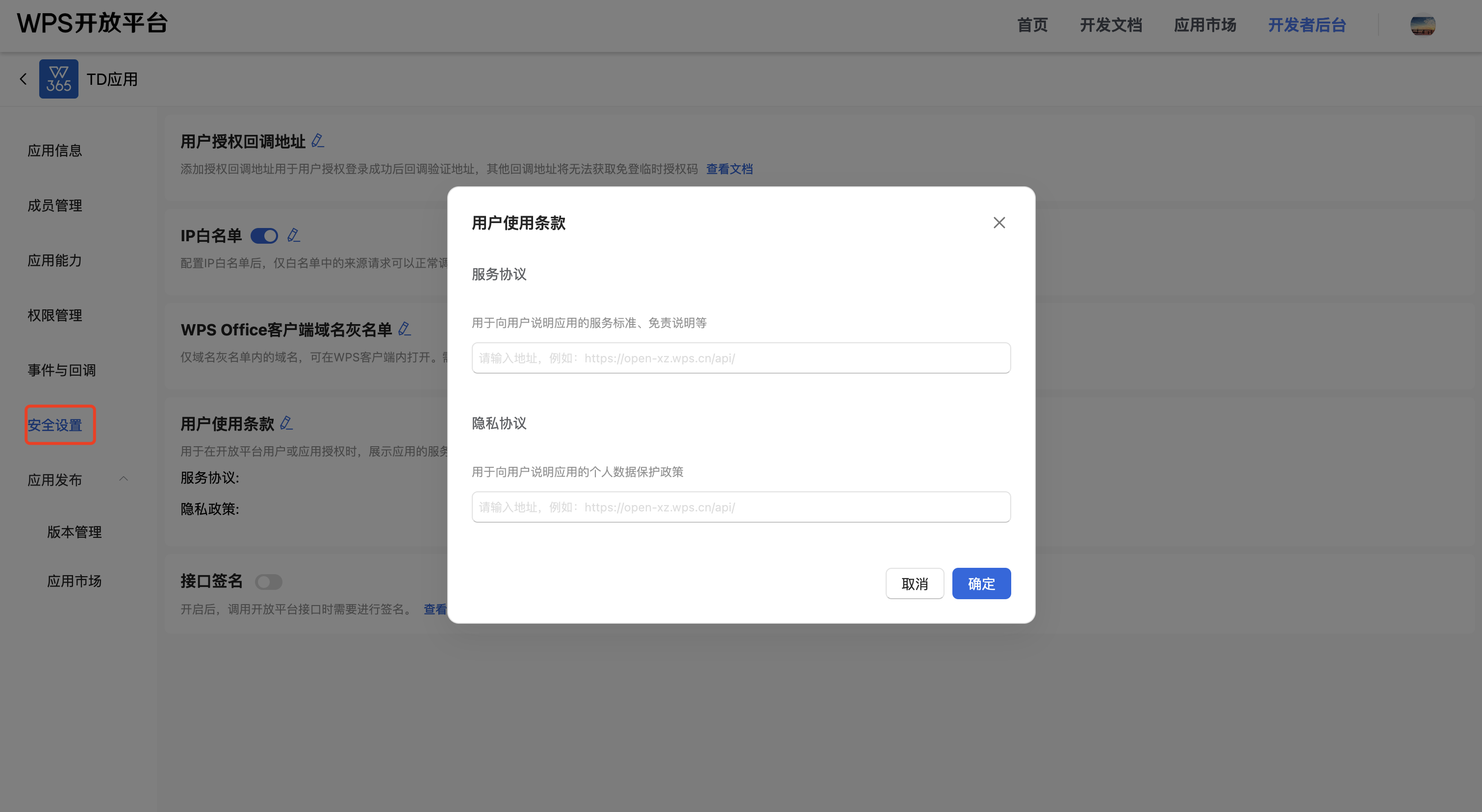
Task: Collapse the 应用发布 sidebar section chevron
Action: [124, 479]
